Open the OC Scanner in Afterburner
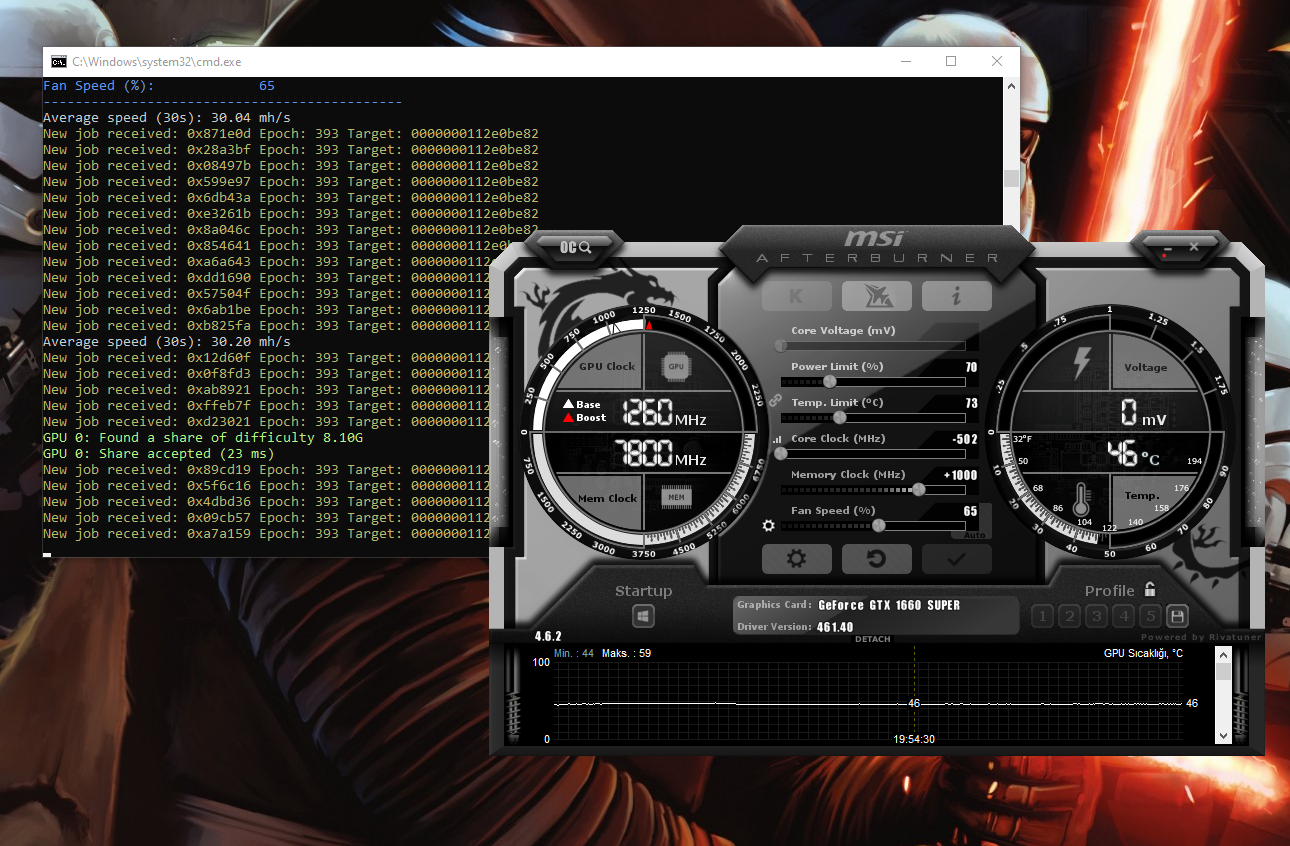Screen dimensions: 1290x846 575,246
